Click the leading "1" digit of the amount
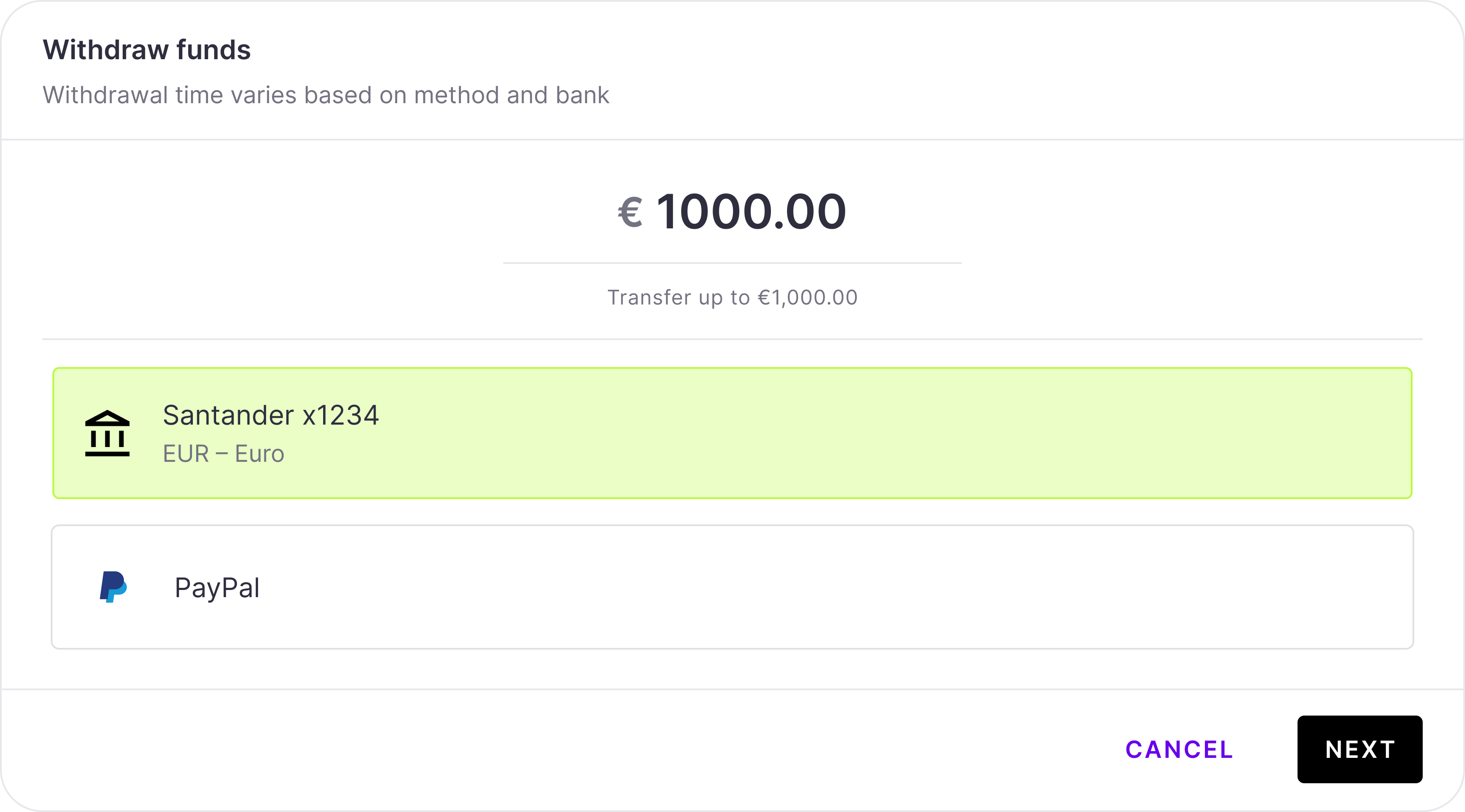The height and width of the screenshot is (812, 1465). 669,211
